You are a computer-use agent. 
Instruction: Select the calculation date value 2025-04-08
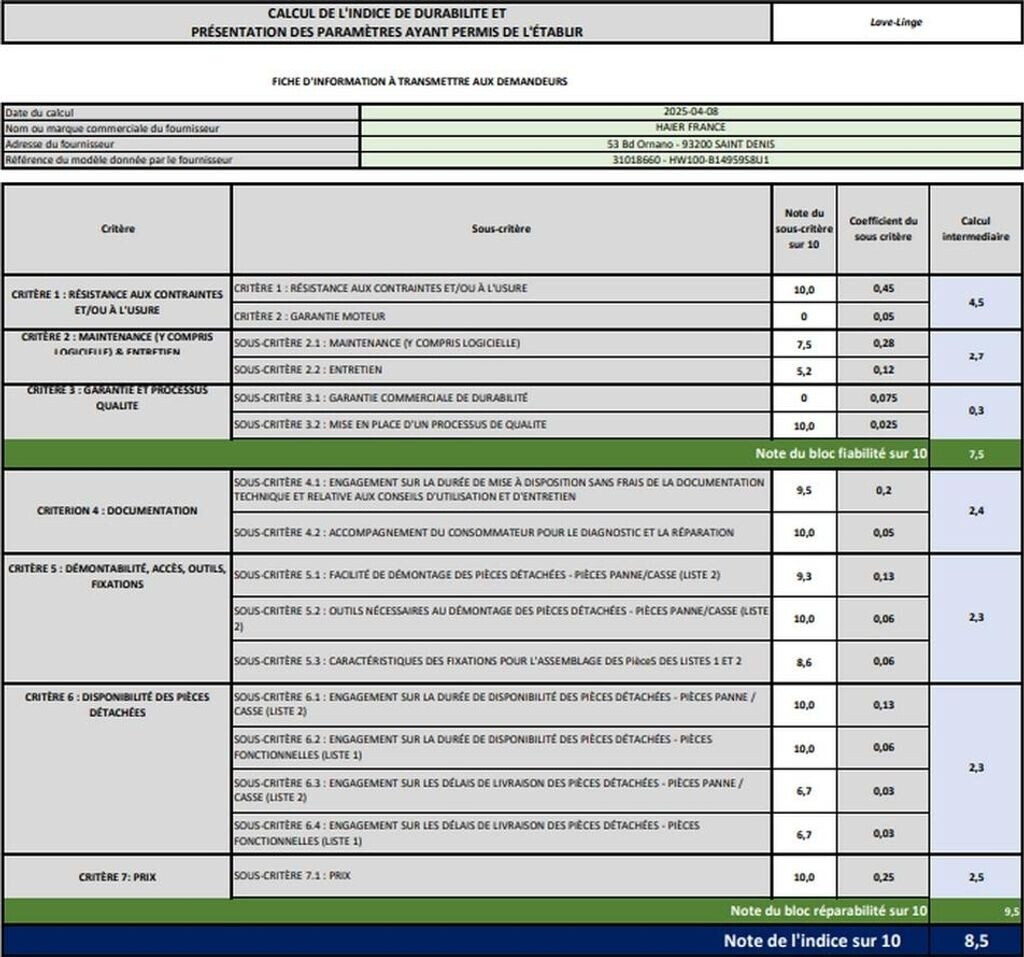click(x=690, y=112)
